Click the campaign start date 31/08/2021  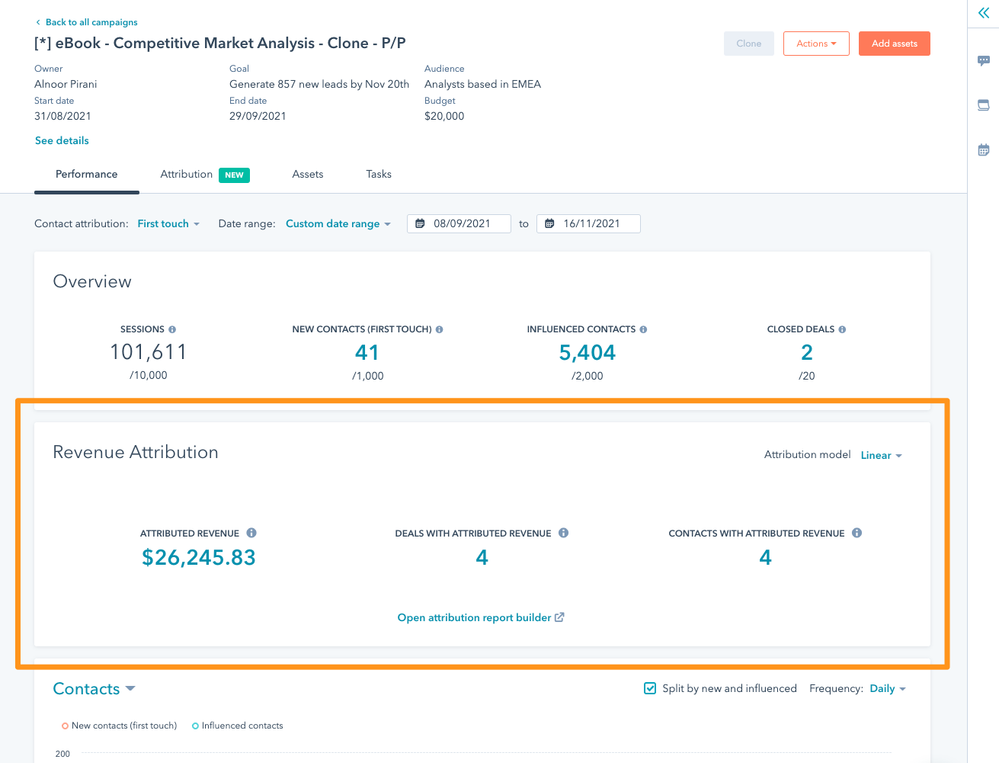click(62, 116)
